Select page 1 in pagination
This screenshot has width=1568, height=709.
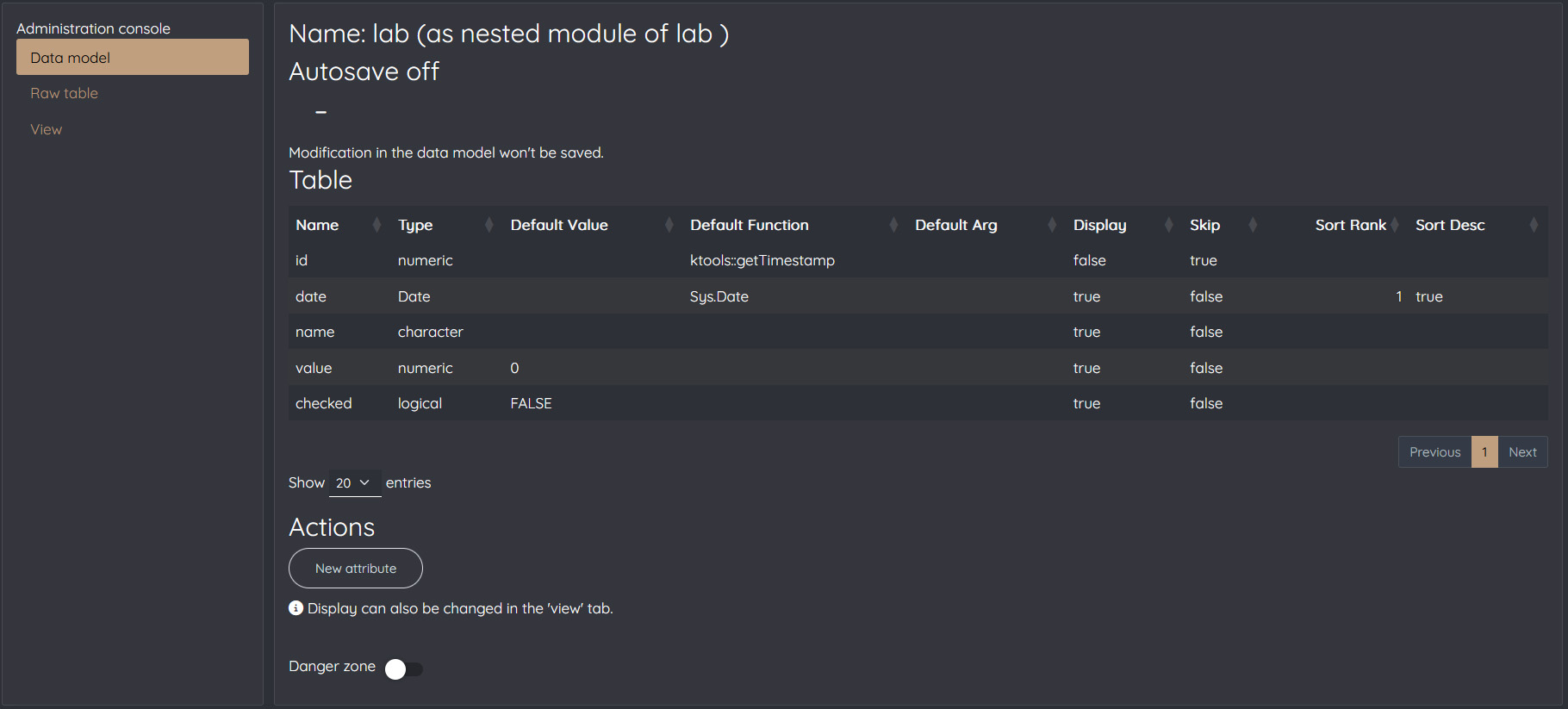click(x=1484, y=452)
